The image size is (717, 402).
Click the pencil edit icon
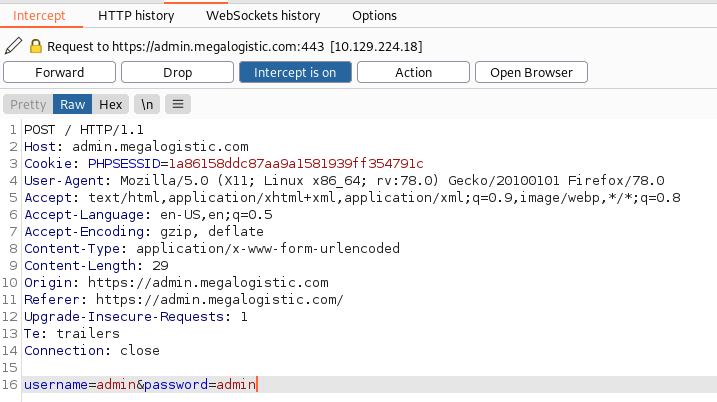pos(13,46)
